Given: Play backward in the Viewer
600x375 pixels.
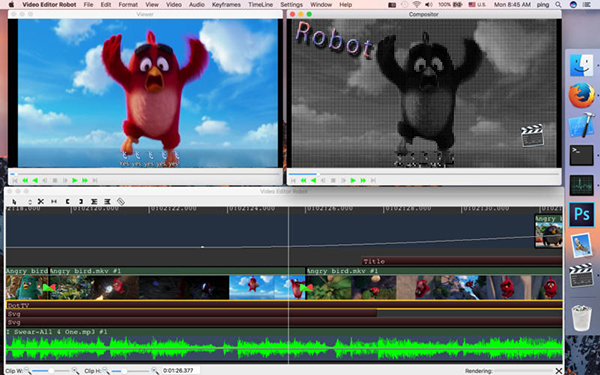Looking at the screenshot, I should [35, 180].
